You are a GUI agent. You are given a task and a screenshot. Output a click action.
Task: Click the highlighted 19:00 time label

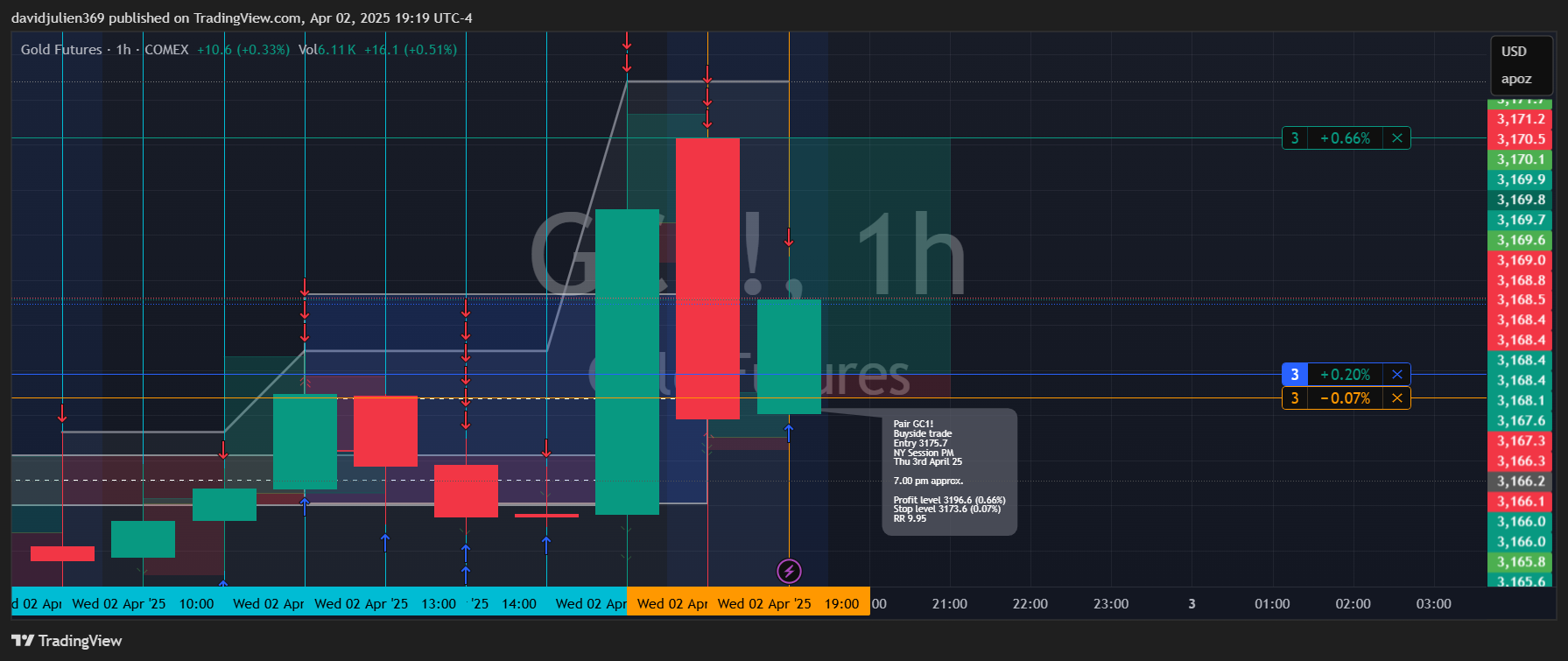click(841, 604)
